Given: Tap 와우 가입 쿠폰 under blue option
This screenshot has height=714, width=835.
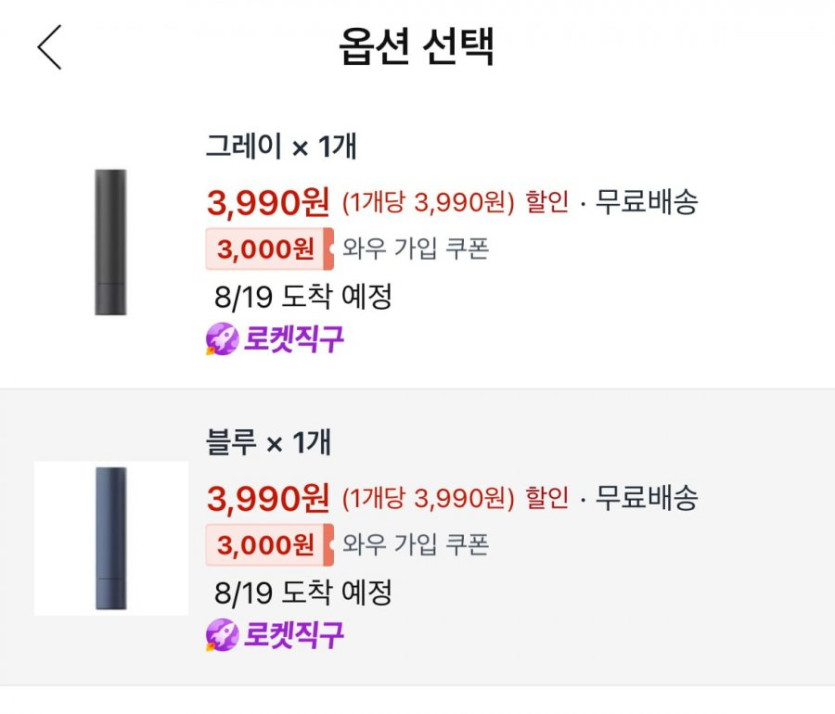Looking at the screenshot, I should [415, 545].
